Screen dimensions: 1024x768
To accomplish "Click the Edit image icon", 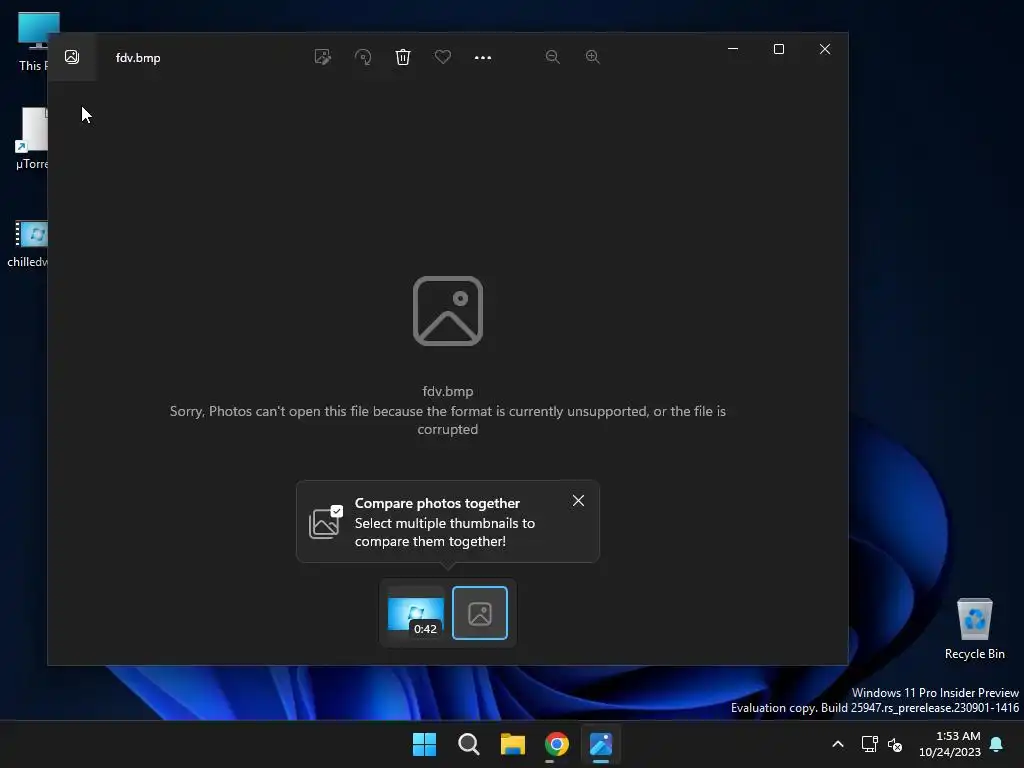I will [323, 57].
